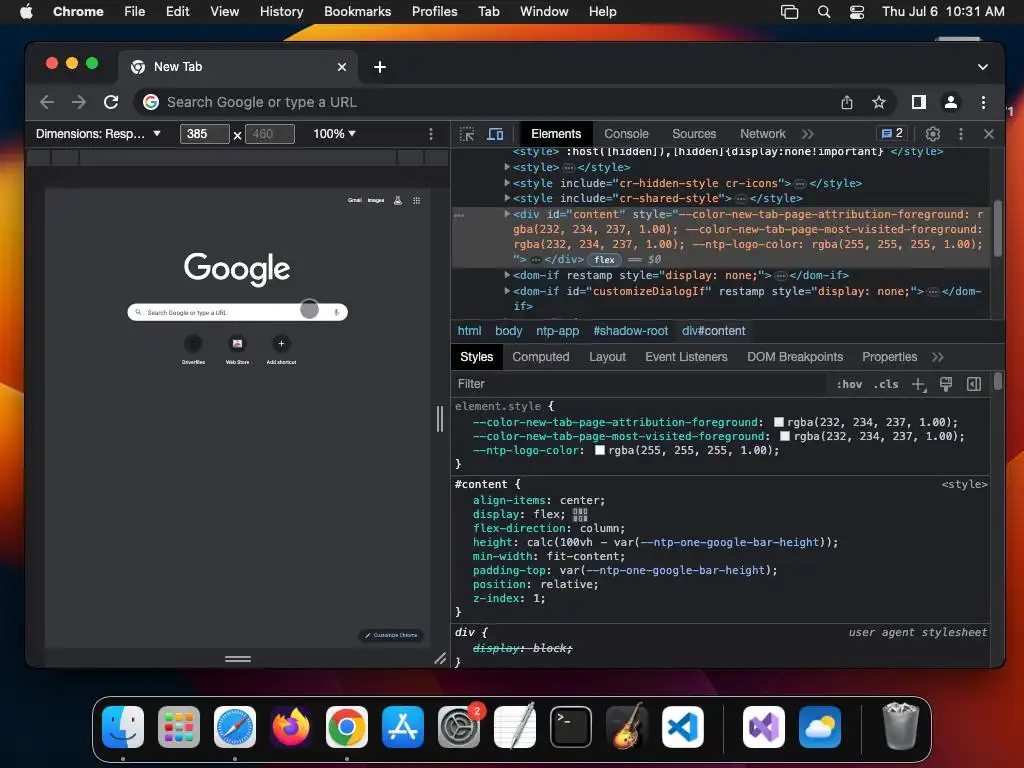Screen dimensions: 1024x768
Task: Open the Computed styles tab
Action: [x=541, y=357]
